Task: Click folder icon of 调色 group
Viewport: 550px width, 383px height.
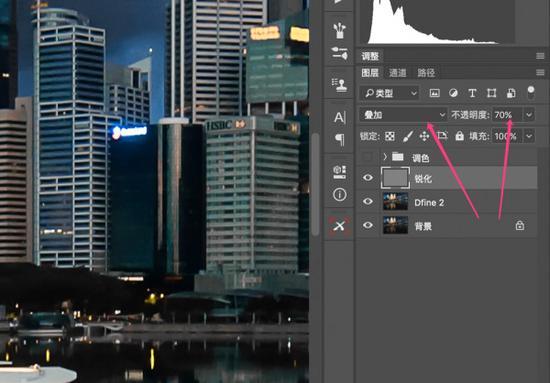Action: click(x=397, y=156)
